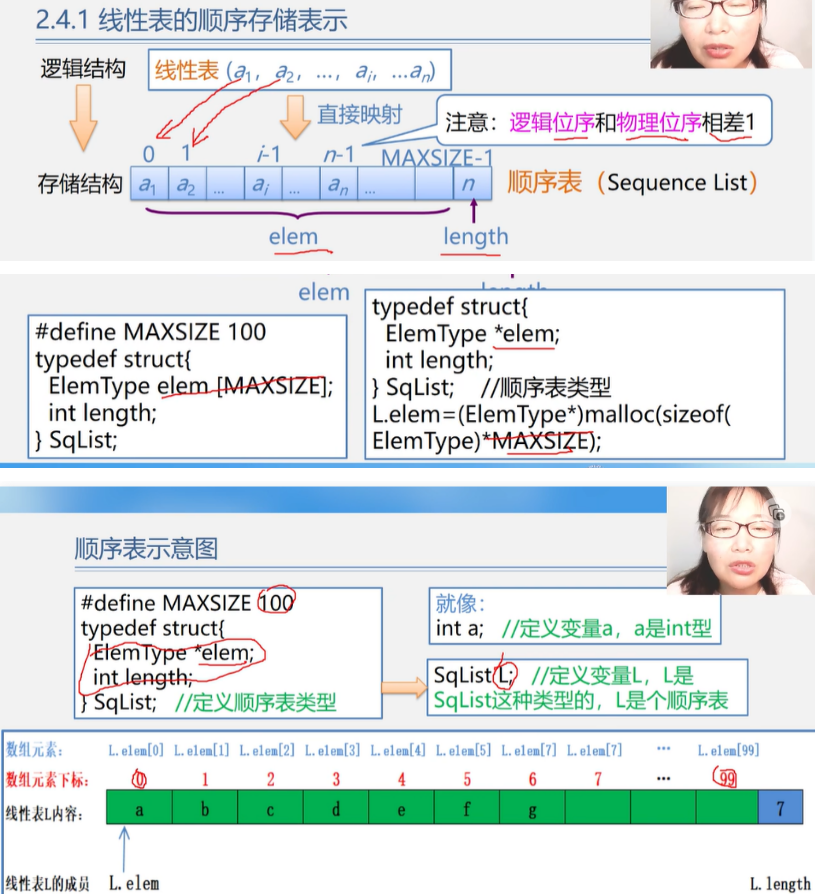Screen dimensions: 815x894
Task: Click the green cell containing 'b'
Action: pos(205,807)
